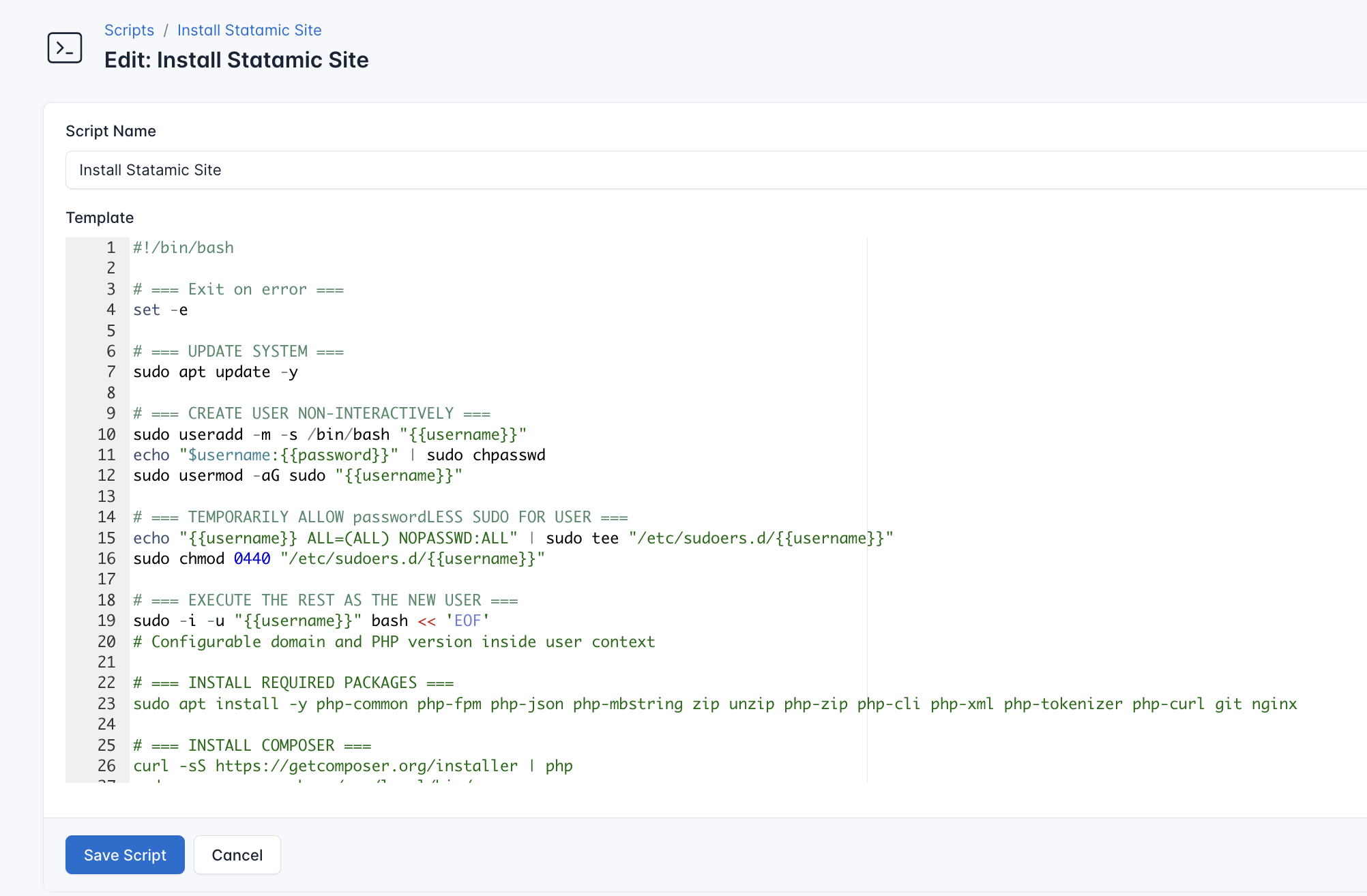Select the 'set -e' statement on line 4
The image size is (1367, 896).
coord(159,310)
